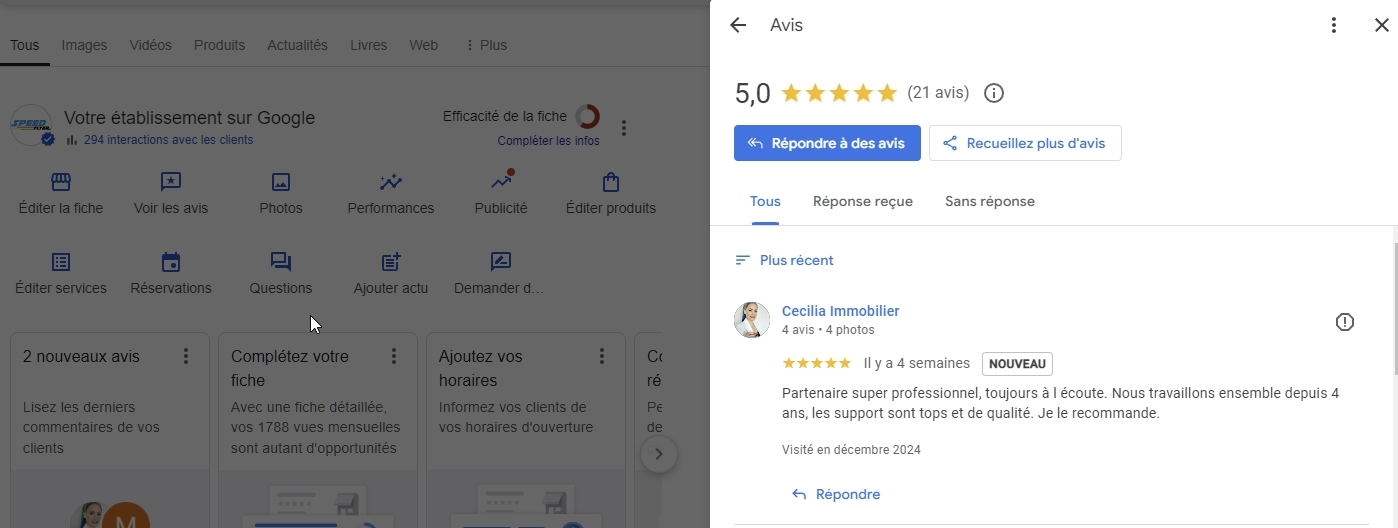Open Ajouter actu post icon

click(391, 262)
